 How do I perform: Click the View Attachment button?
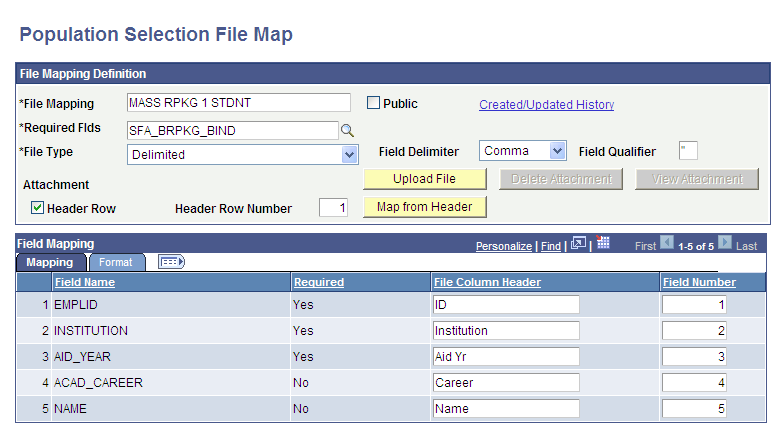tap(697, 179)
